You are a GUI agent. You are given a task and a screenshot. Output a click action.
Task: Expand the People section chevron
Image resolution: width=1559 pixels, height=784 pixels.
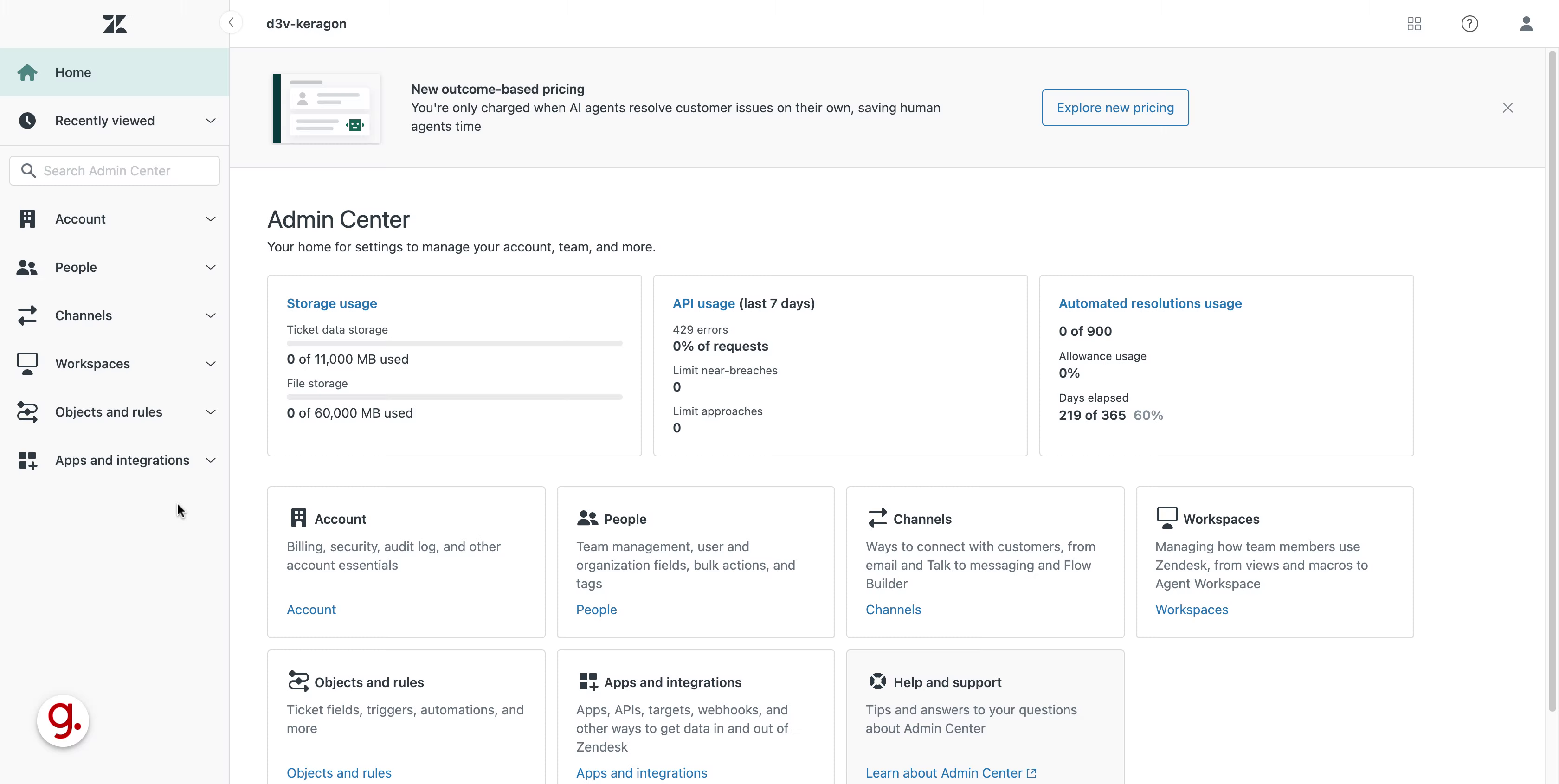pyautogui.click(x=210, y=267)
